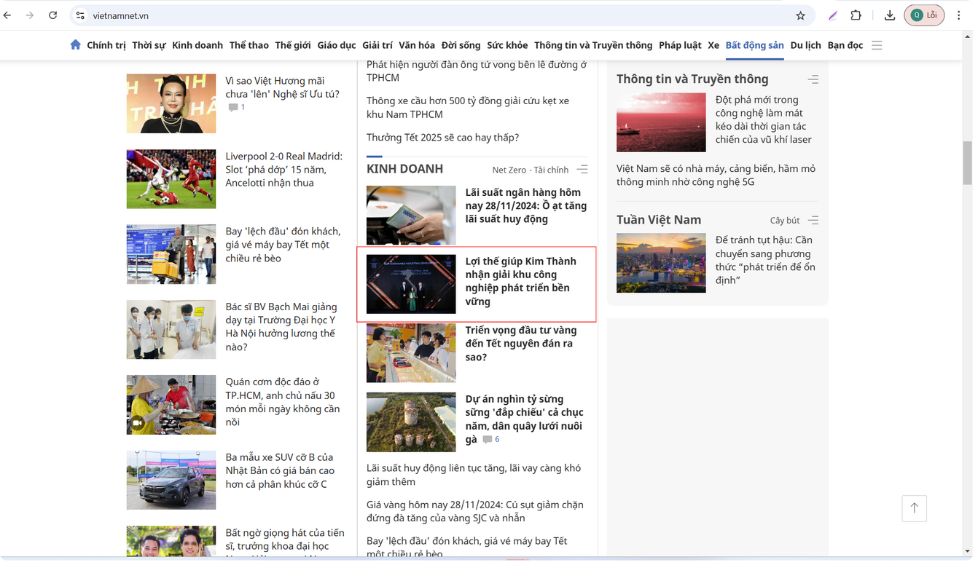
Task: Bookmark this page with the star icon
Action: point(800,16)
